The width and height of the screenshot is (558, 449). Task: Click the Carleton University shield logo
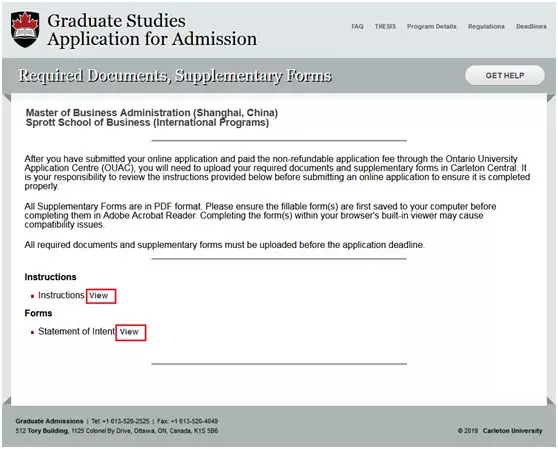pos(25,29)
